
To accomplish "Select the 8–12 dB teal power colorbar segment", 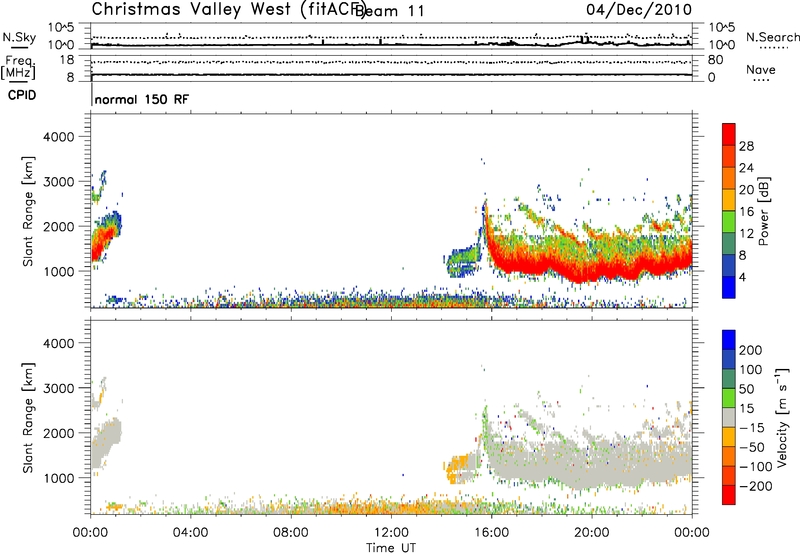I will point(729,243).
